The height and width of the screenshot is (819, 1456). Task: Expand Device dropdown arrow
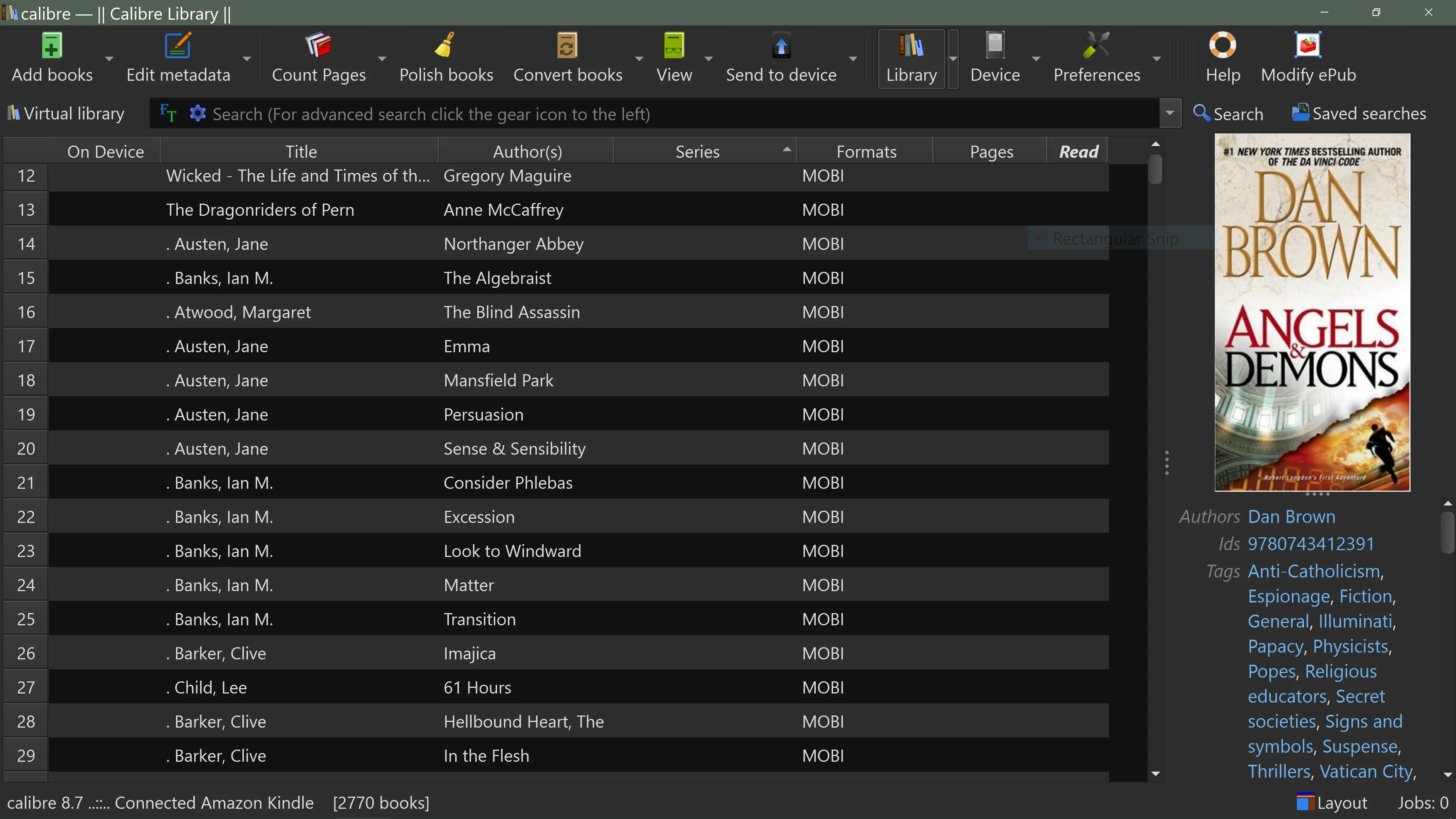1036,59
